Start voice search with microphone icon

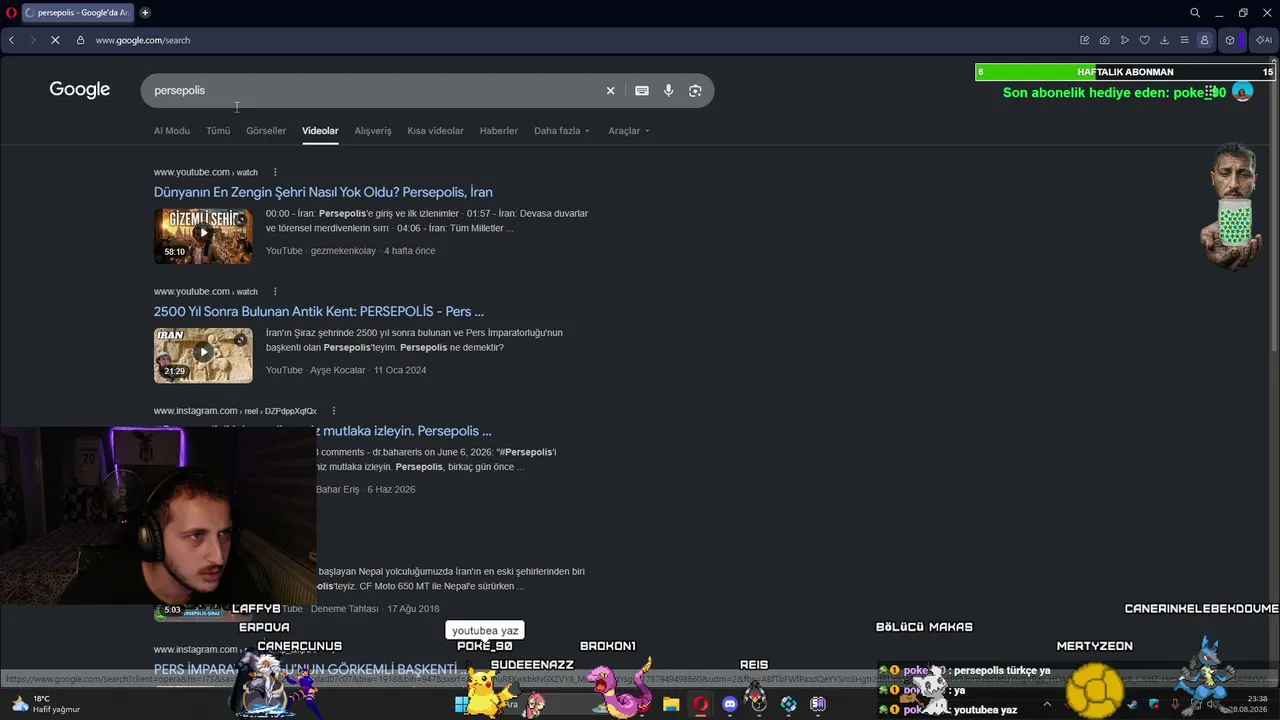(669, 91)
